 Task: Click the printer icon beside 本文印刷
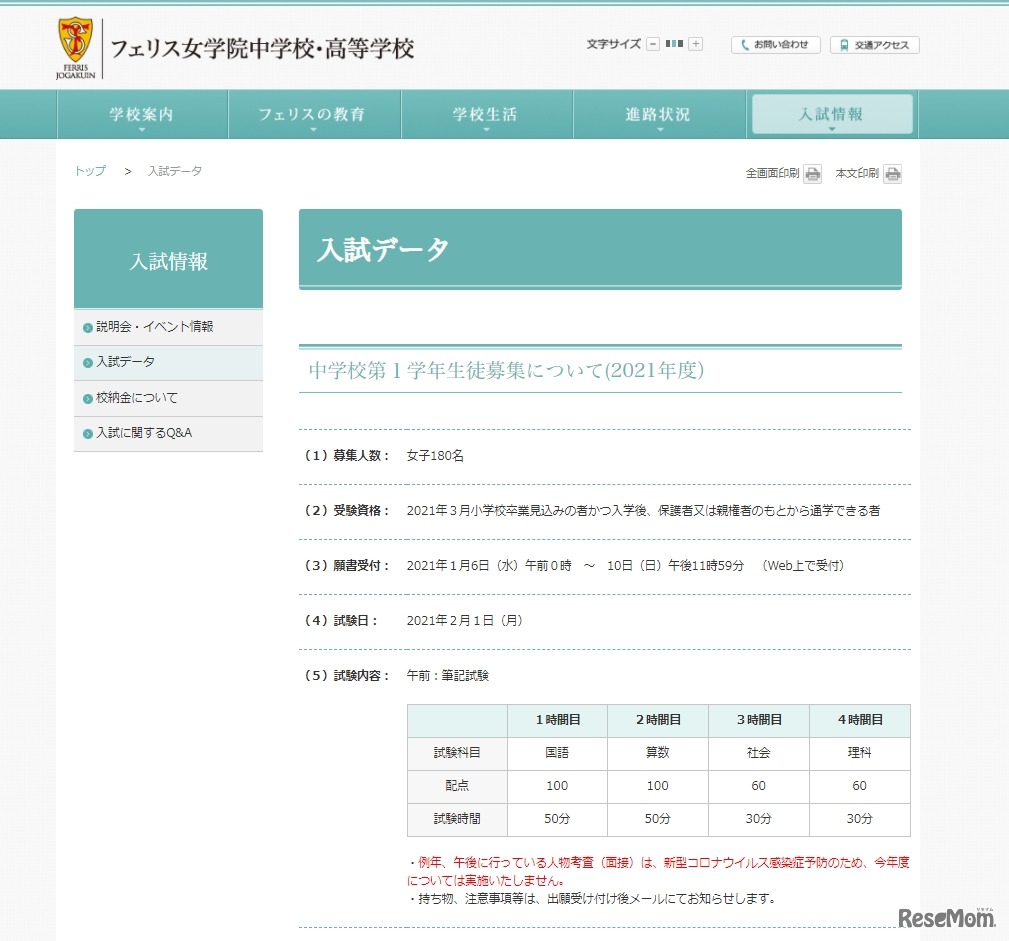892,174
